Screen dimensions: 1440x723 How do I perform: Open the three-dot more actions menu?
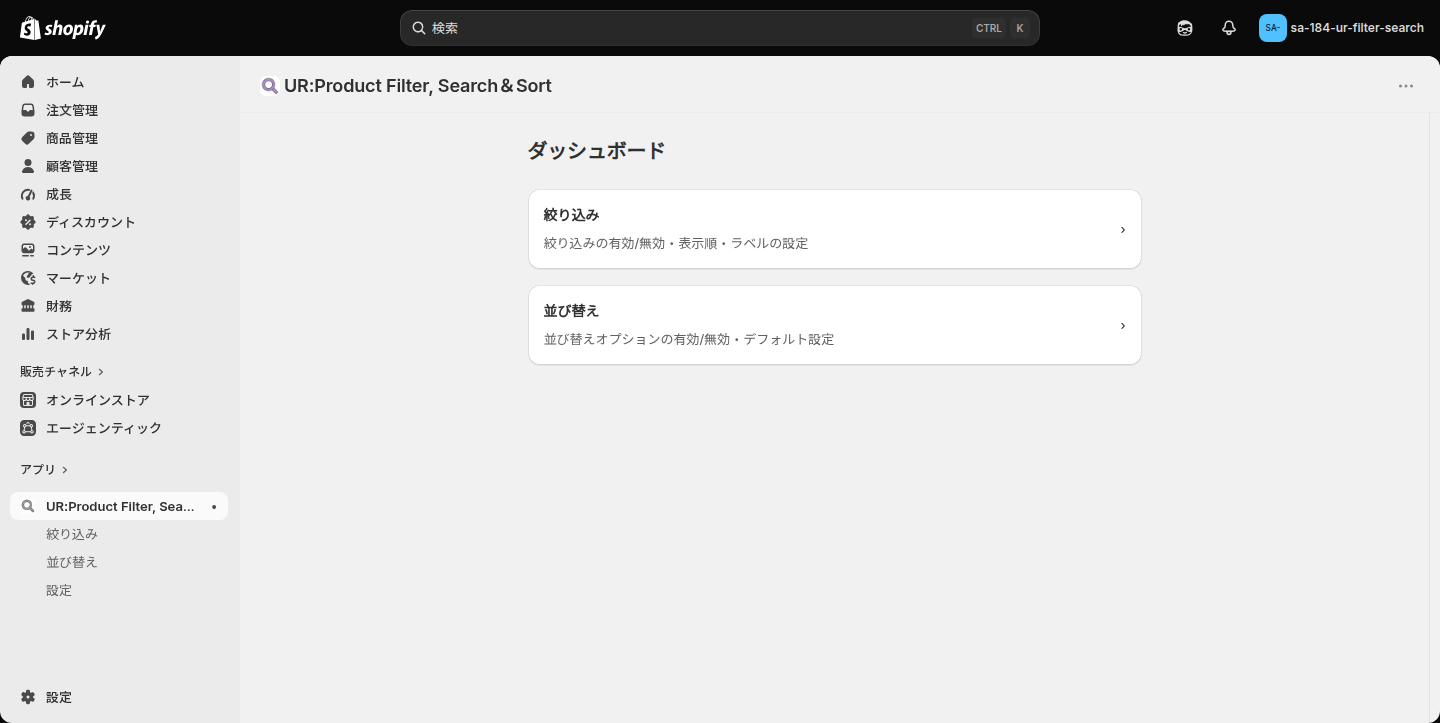point(1406,86)
